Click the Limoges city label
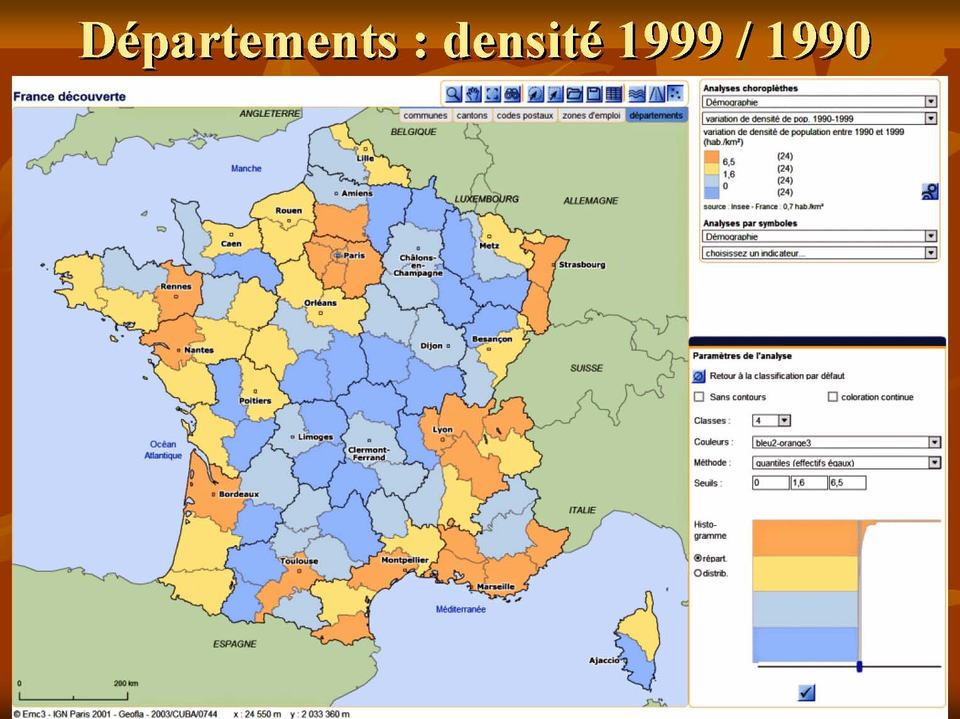Viewport: 960px width, 719px height. [x=315, y=437]
